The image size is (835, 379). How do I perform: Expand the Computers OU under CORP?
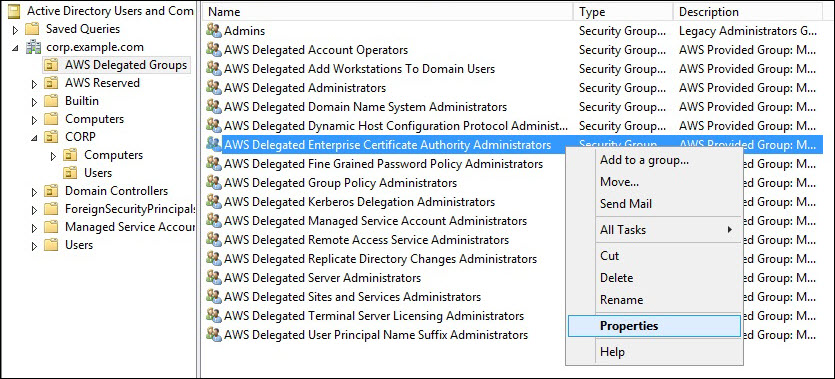point(53,156)
